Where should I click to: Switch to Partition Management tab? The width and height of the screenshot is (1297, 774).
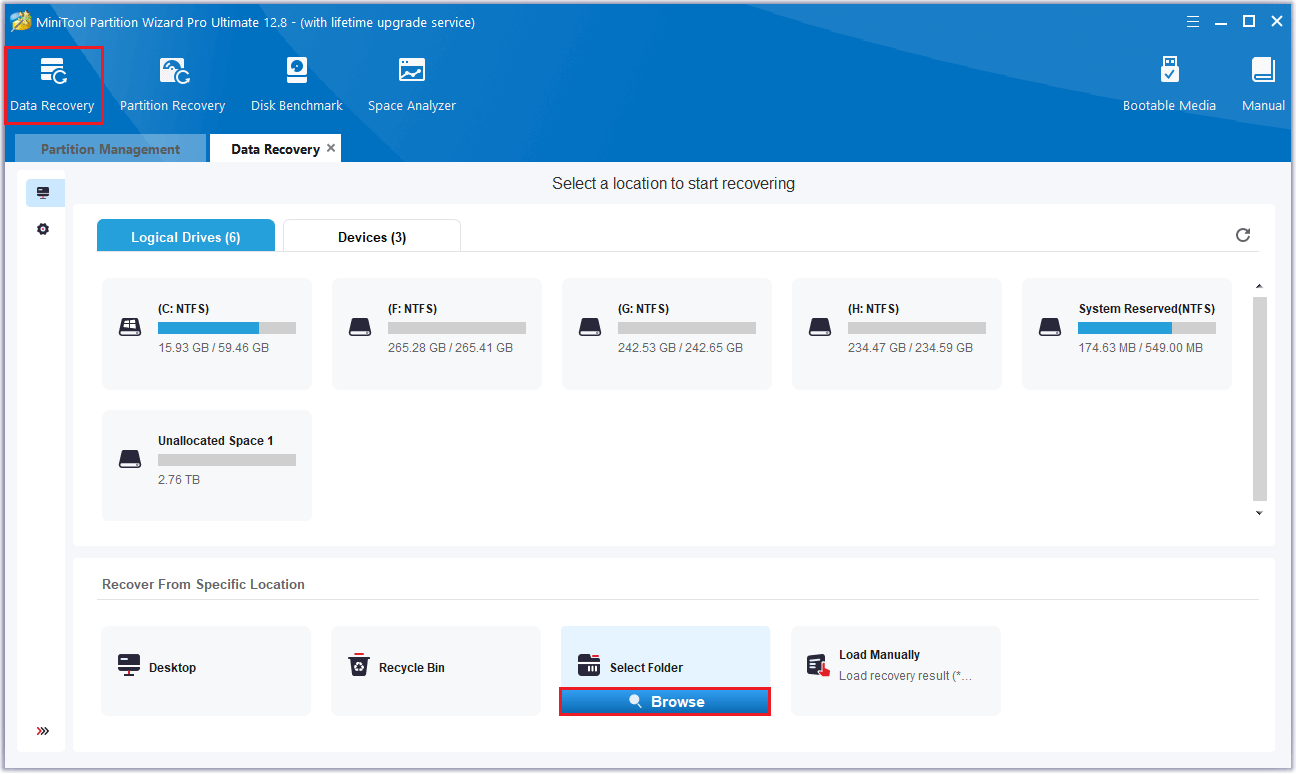(x=110, y=149)
